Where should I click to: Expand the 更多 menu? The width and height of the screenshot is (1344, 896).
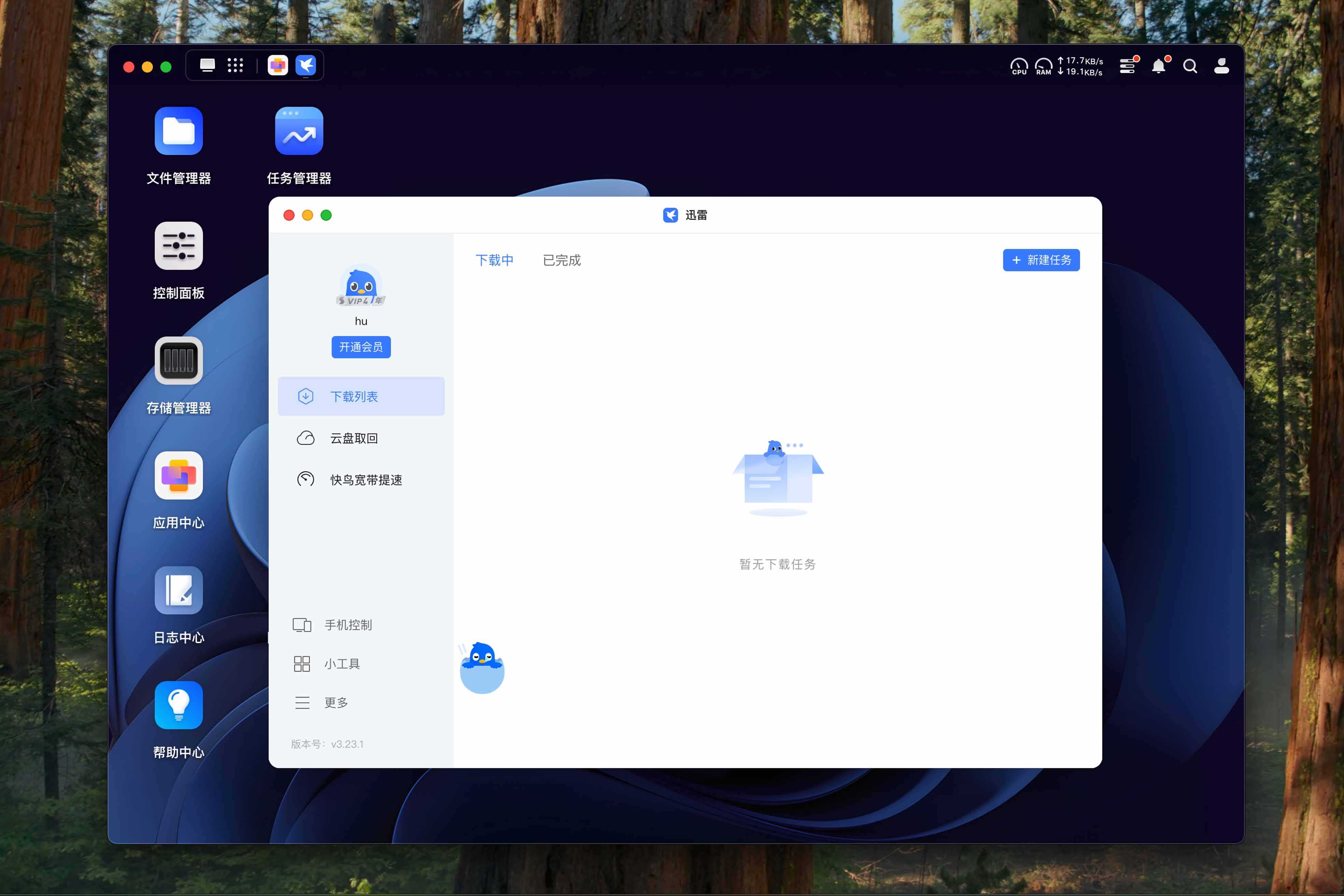(335, 702)
